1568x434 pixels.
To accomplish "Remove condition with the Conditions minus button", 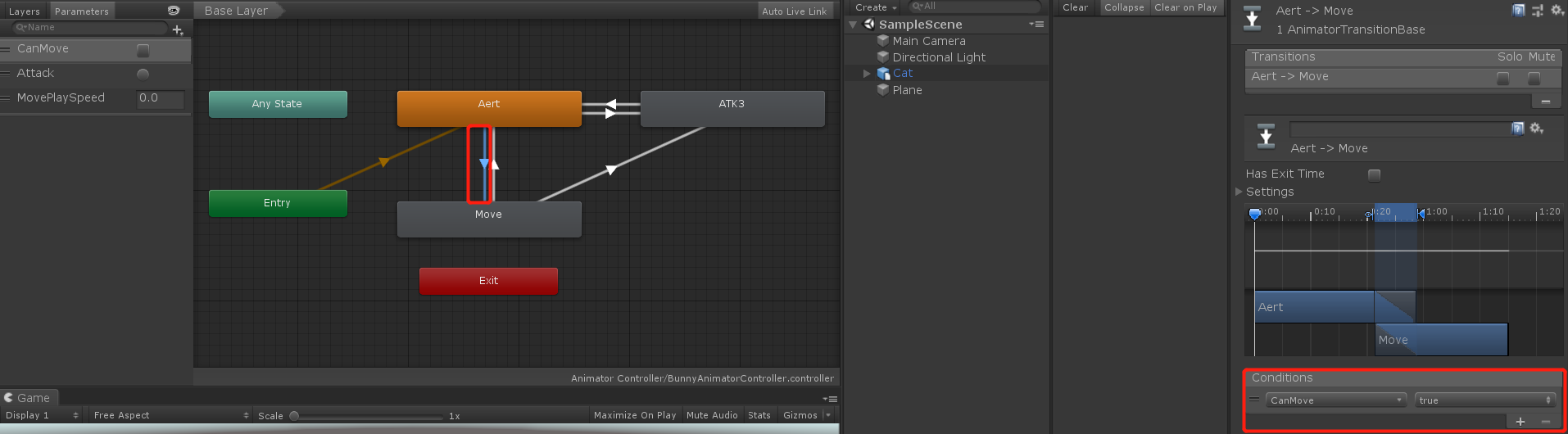I will click(x=1546, y=421).
